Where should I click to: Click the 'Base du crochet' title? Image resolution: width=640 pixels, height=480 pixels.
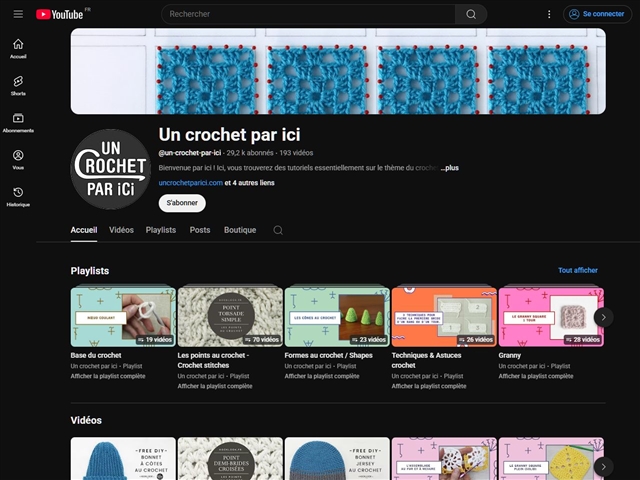point(96,356)
